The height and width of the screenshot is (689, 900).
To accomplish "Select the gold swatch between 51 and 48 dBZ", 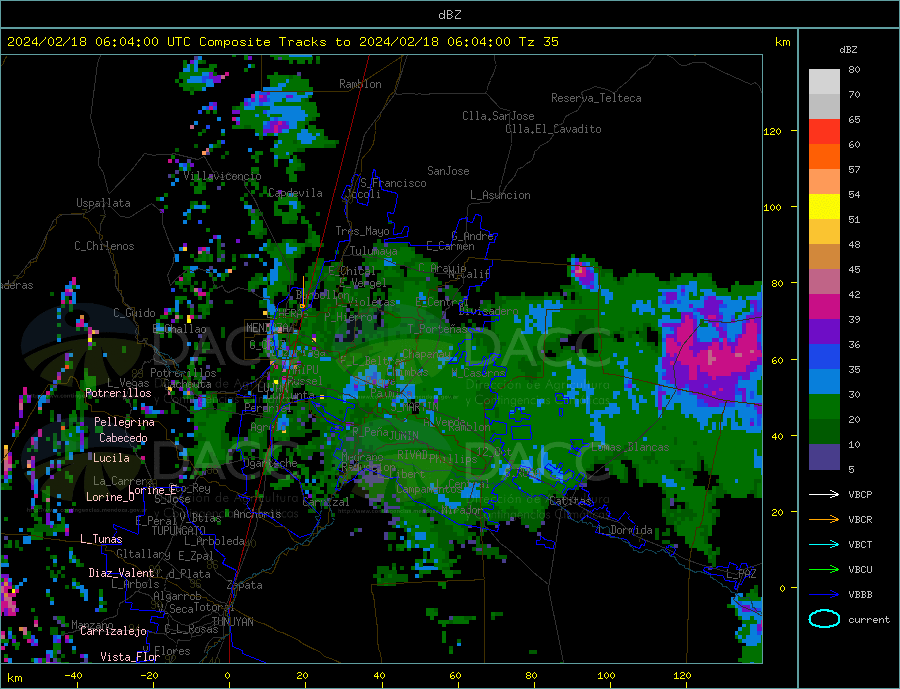I will pos(824,232).
